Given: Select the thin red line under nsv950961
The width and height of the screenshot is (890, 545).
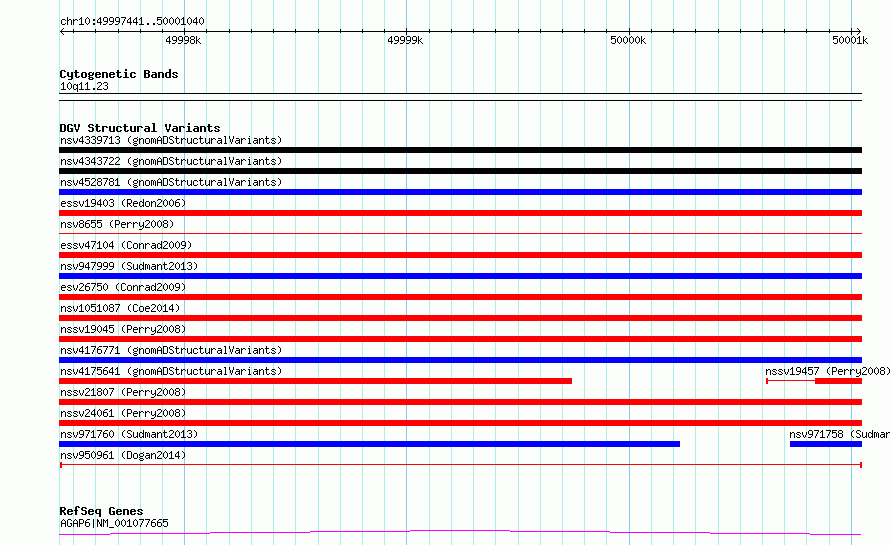Looking at the screenshot, I should (x=461, y=465).
